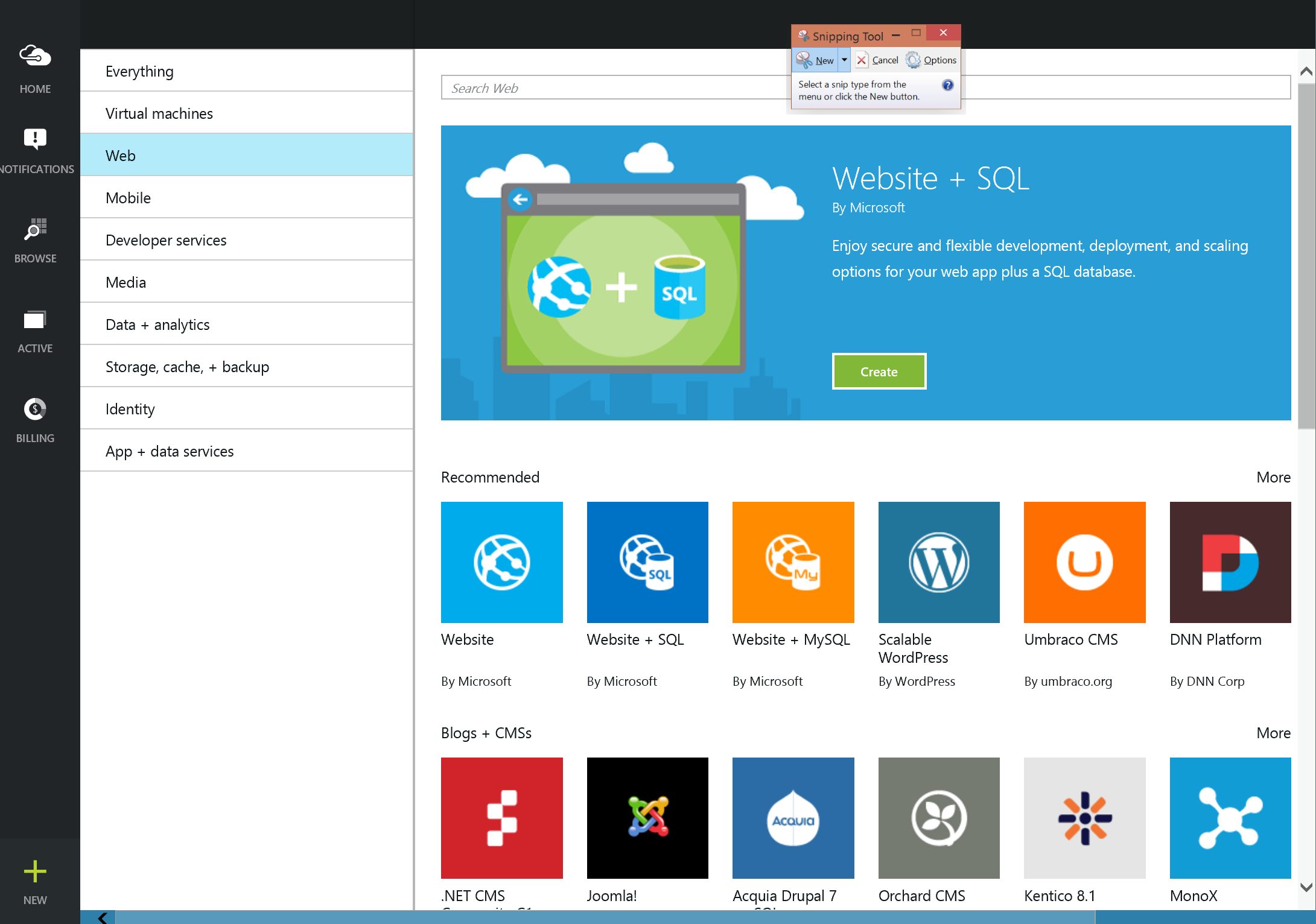Open the ACTIVE windows icon

35,320
